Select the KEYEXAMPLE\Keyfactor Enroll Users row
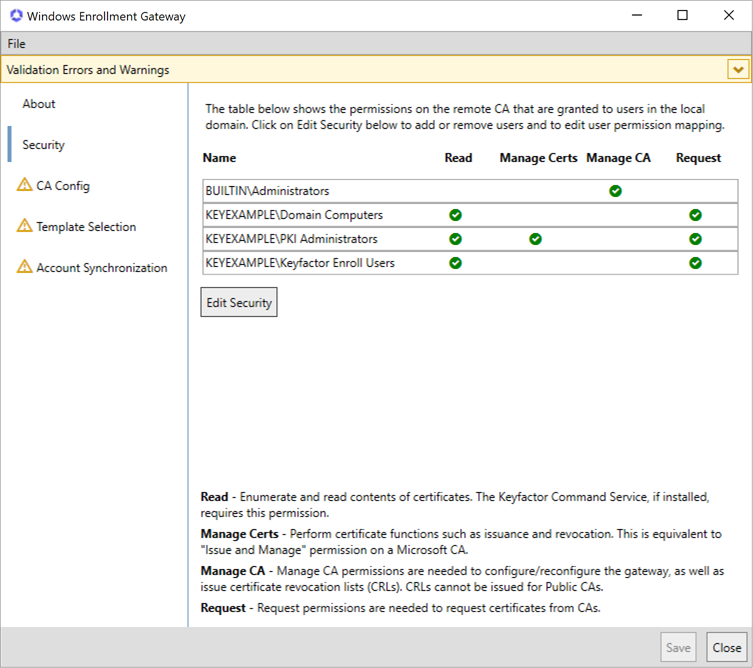Screen dimensions: 753x668 [x=300, y=263]
